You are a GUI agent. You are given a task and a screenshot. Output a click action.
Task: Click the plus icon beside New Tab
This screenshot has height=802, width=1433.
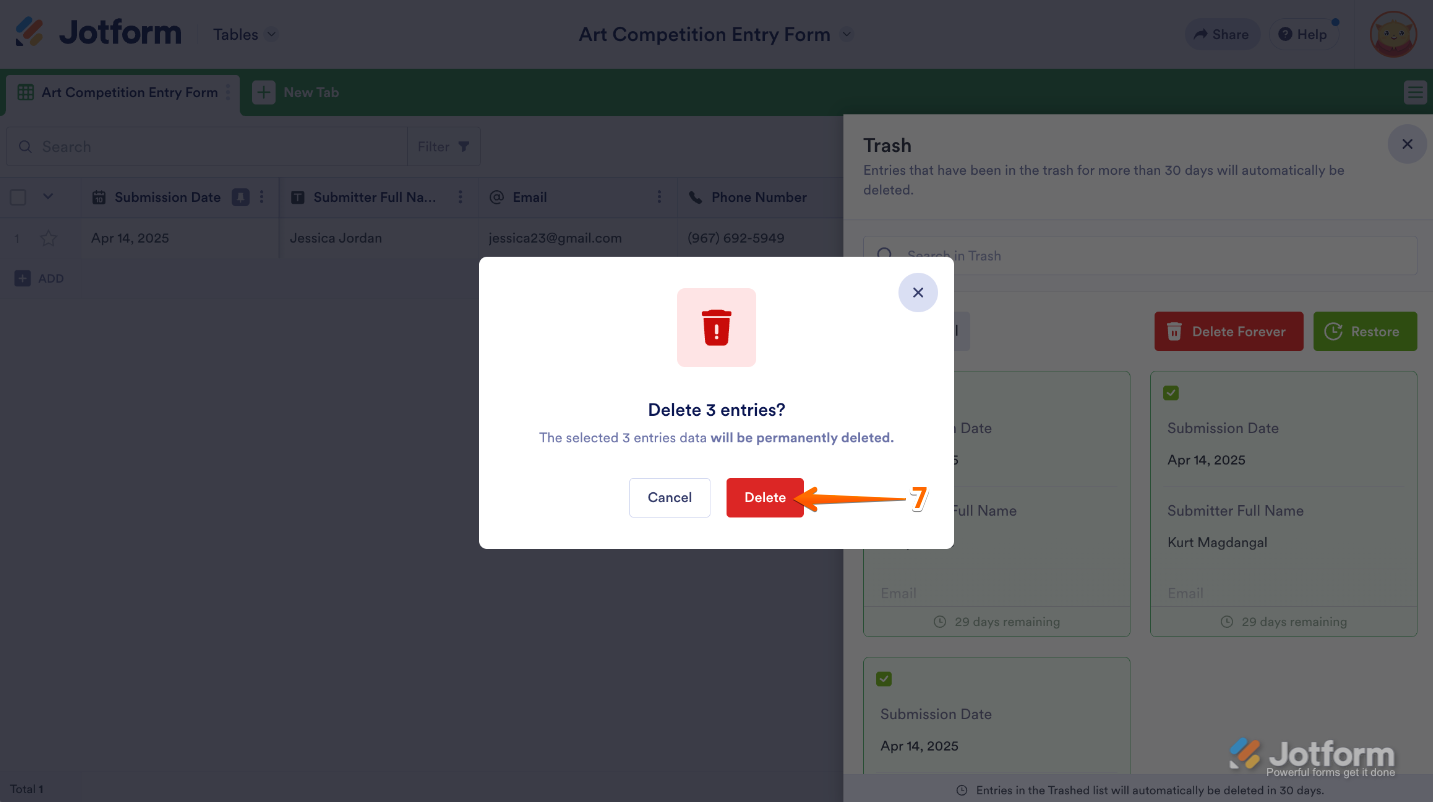(x=263, y=92)
